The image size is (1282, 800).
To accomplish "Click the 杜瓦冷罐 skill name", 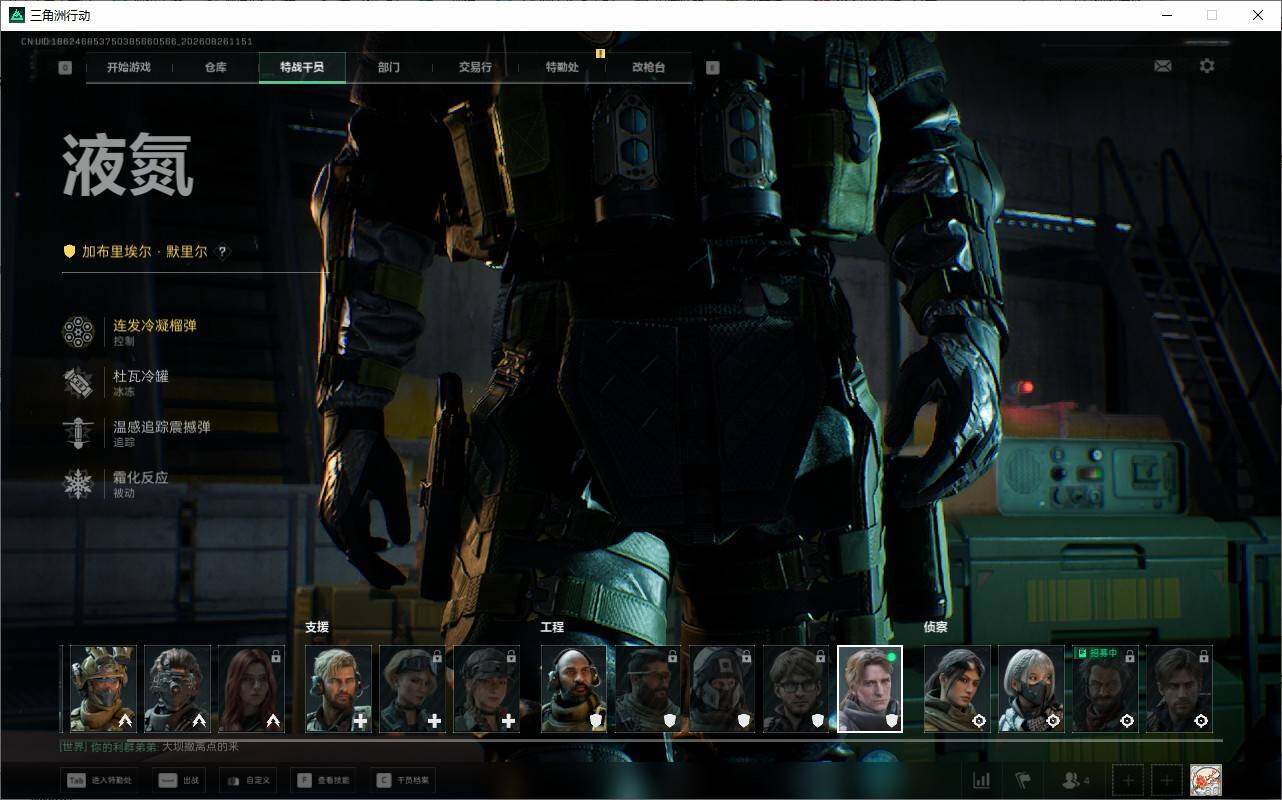I will (x=141, y=376).
